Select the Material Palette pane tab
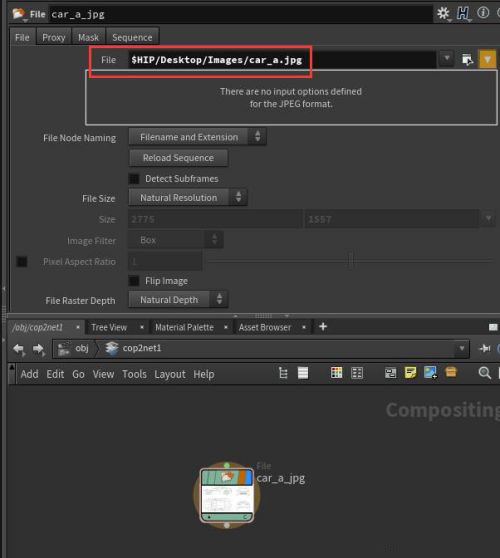Screen dimensions: 500x558 coord(184,327)
